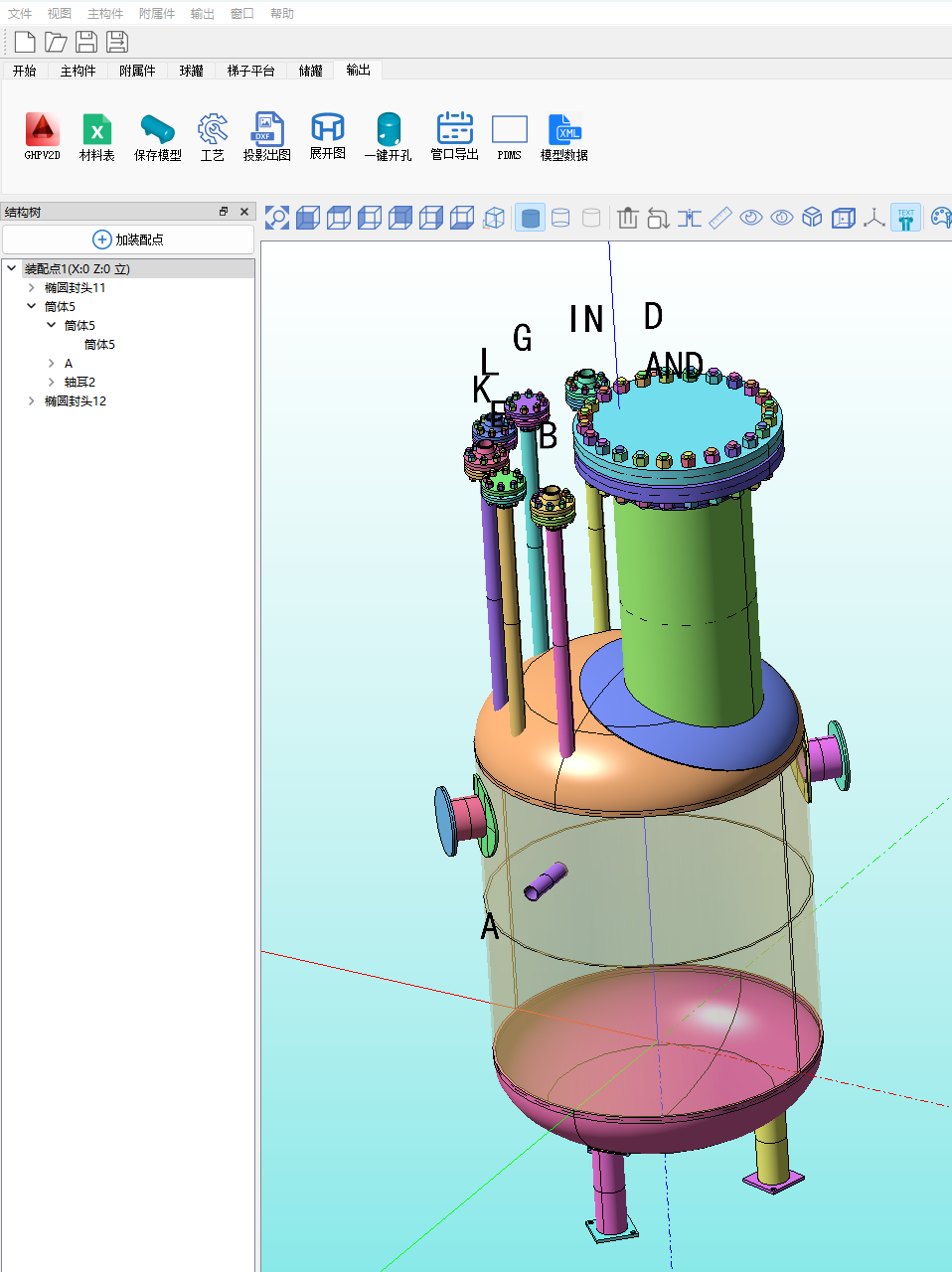Click nozzle label G in 3D view
Screen dimensions: 952x1272
[523, 338]
